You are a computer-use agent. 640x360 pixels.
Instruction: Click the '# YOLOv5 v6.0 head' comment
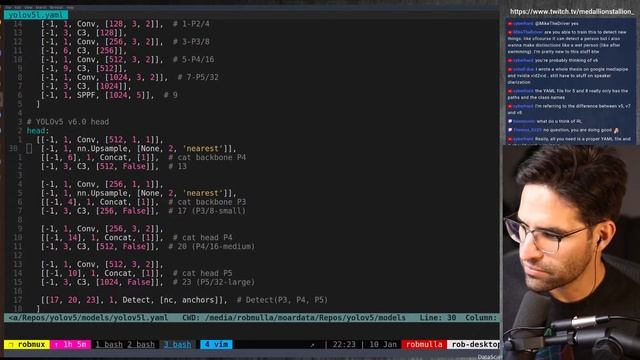68,122
